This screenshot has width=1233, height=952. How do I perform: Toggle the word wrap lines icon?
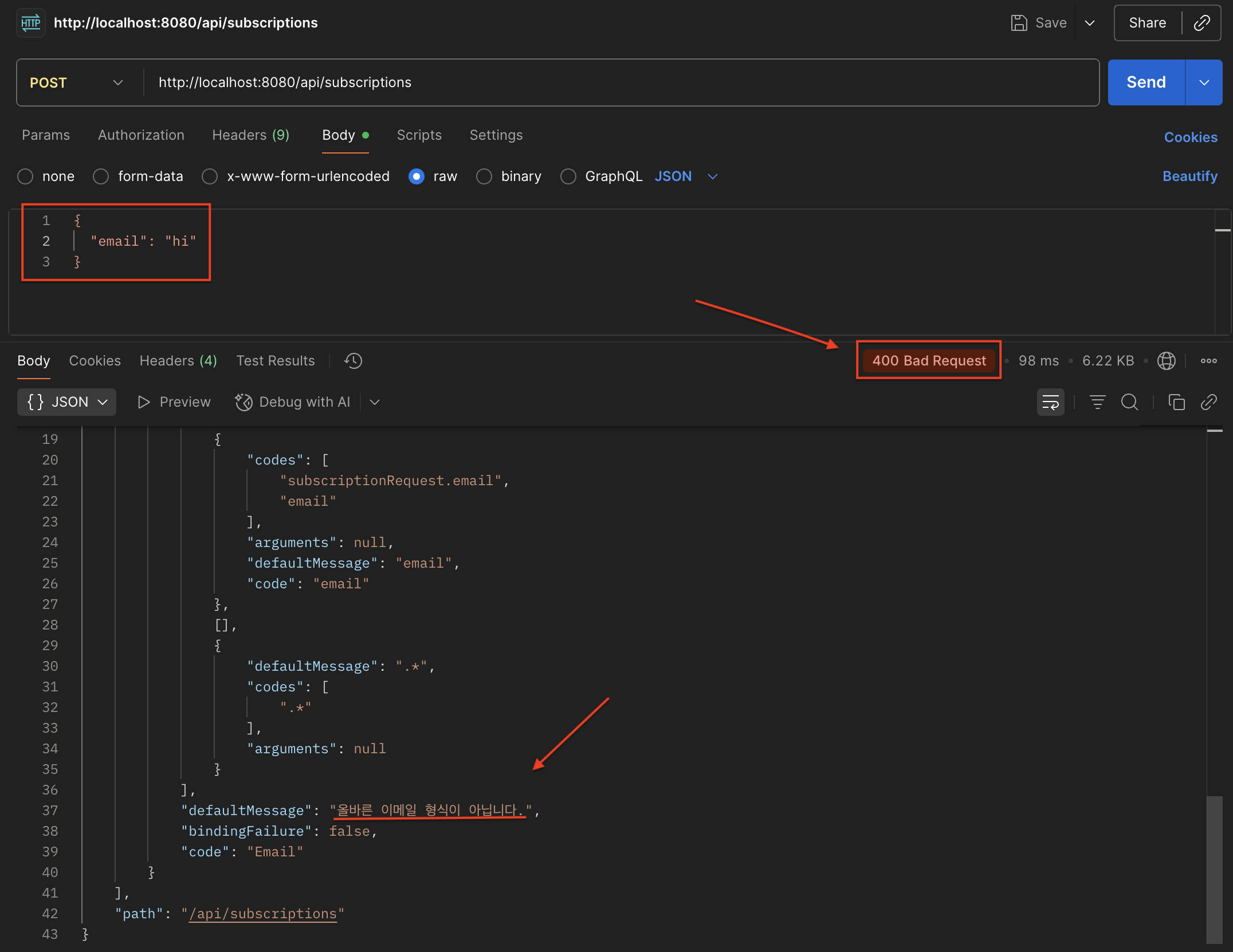(x=1050, y=402)
